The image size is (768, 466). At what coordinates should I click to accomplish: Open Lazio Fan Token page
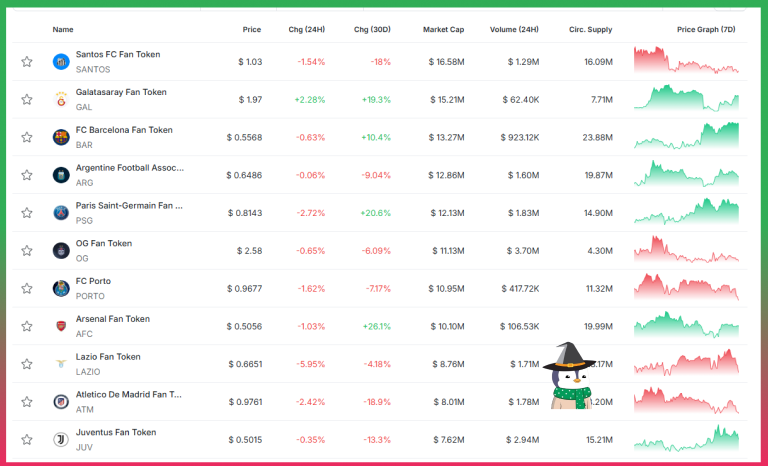tap(108, 357)
